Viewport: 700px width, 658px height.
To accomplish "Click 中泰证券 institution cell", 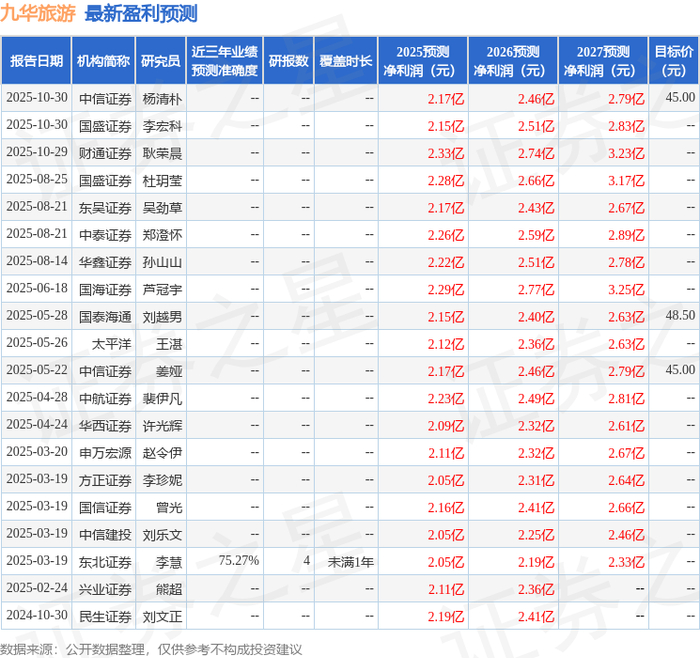I will point(105,235).
